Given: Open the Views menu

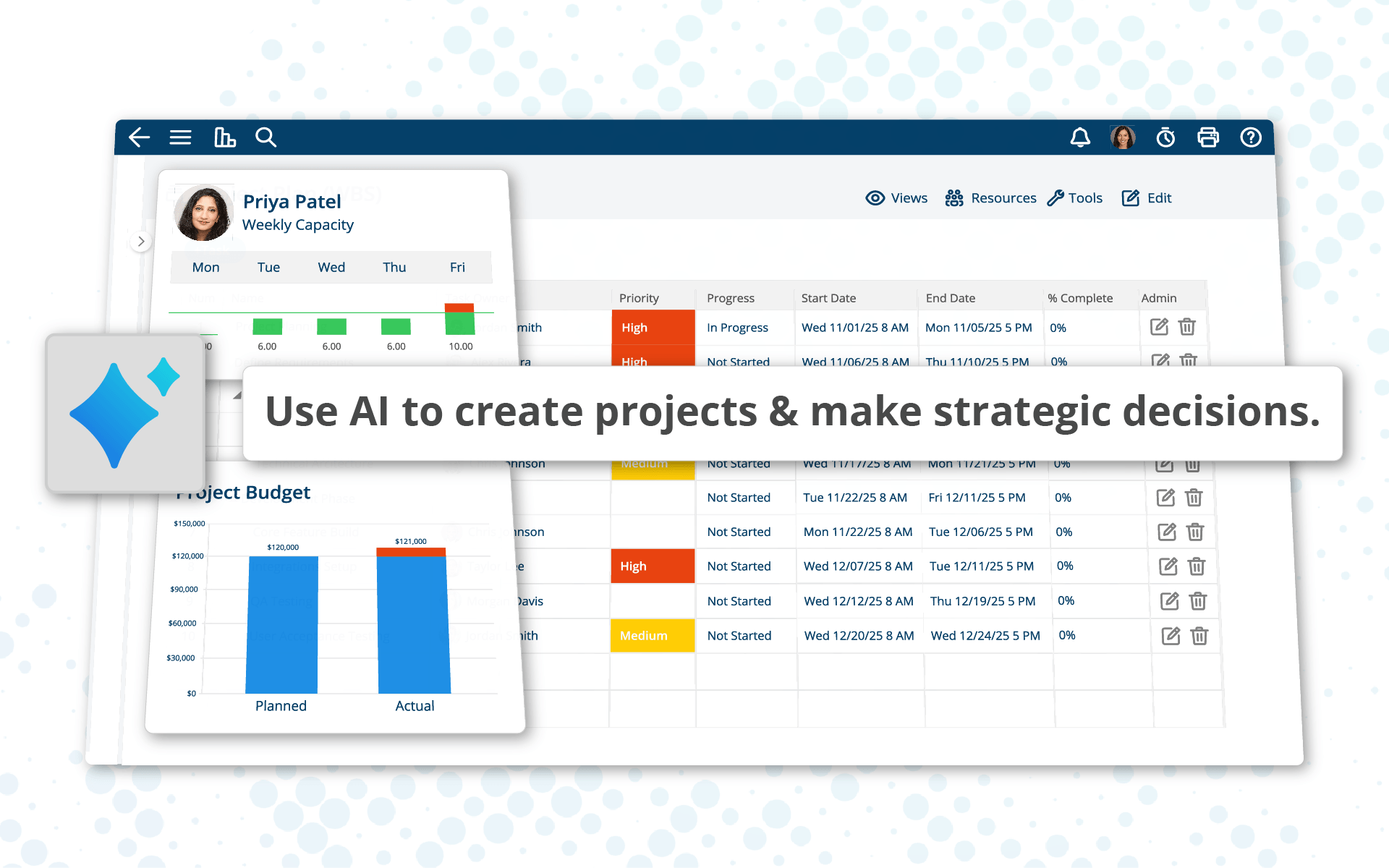Looking at the screenshot, I should (x=896, y=198).
